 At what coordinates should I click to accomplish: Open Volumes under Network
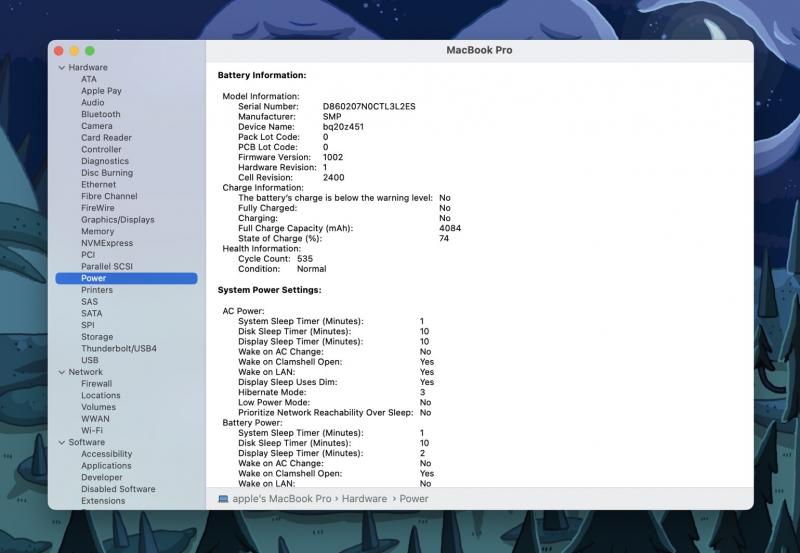(x=98, y=407)
